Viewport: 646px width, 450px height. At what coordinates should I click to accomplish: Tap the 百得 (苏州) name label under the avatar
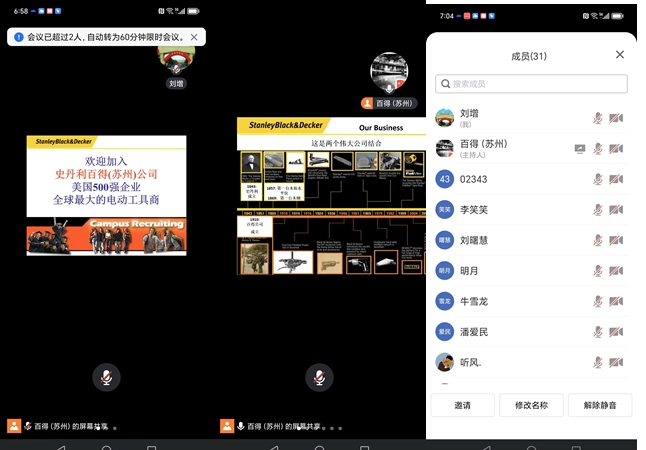(389, 103)
